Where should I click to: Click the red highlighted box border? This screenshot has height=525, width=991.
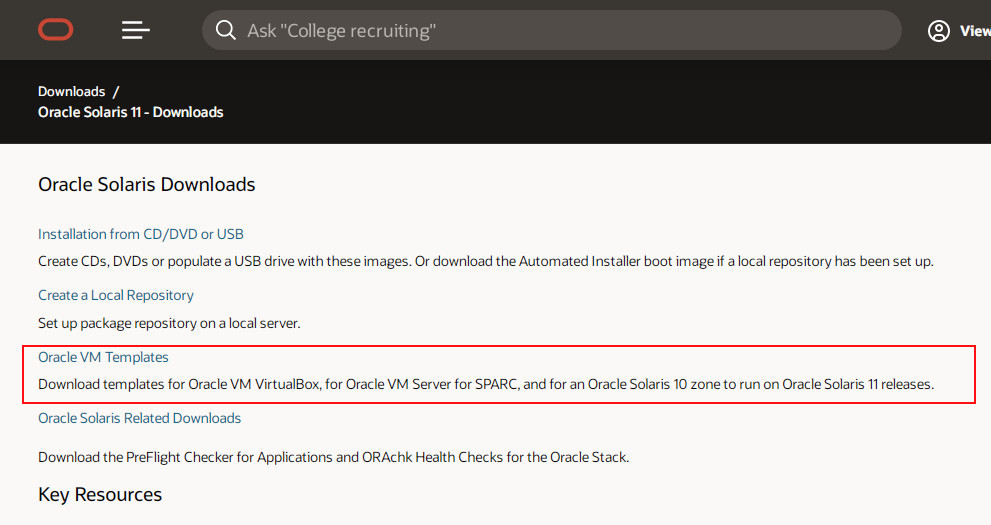click(499, 346)
